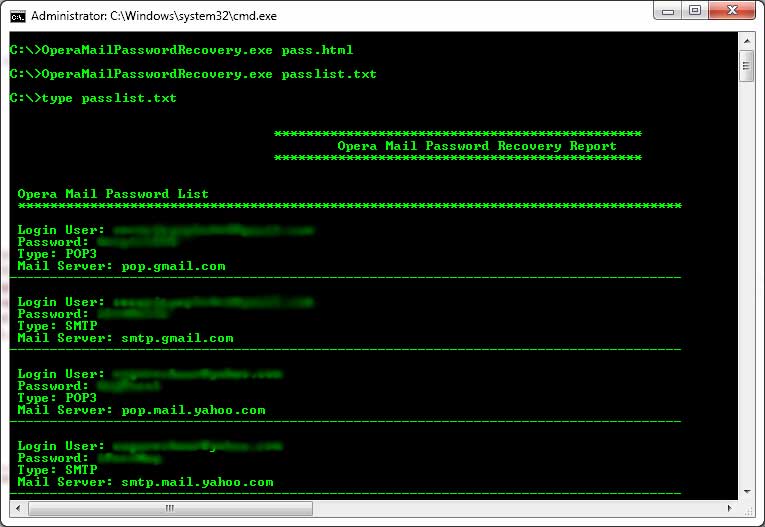
Task: Click the Opera Mail Password List heading
Action: point(113,194)
